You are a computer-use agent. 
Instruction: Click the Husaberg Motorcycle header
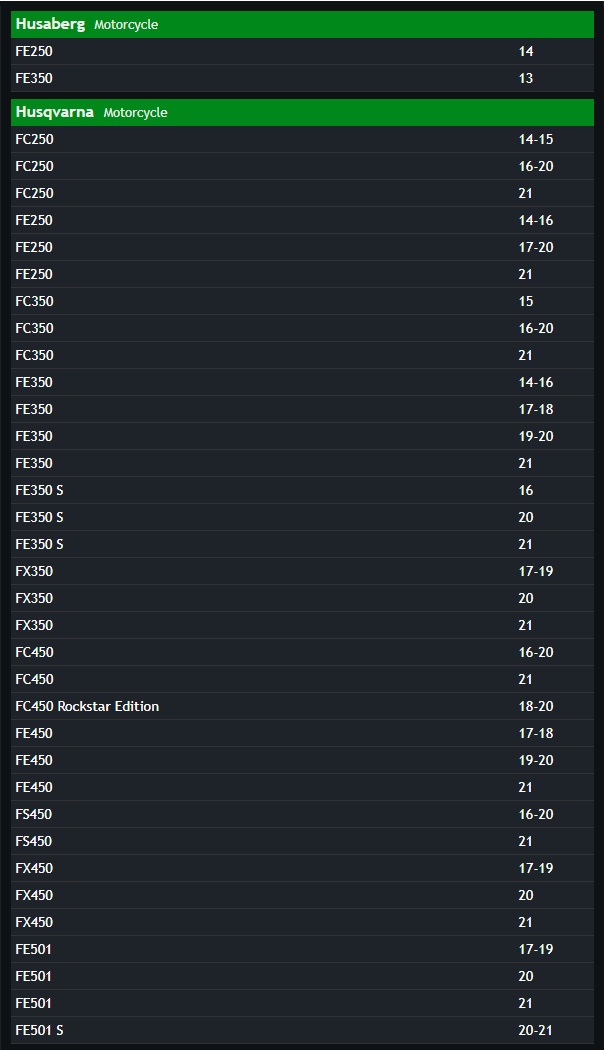[x=302, y=25]
